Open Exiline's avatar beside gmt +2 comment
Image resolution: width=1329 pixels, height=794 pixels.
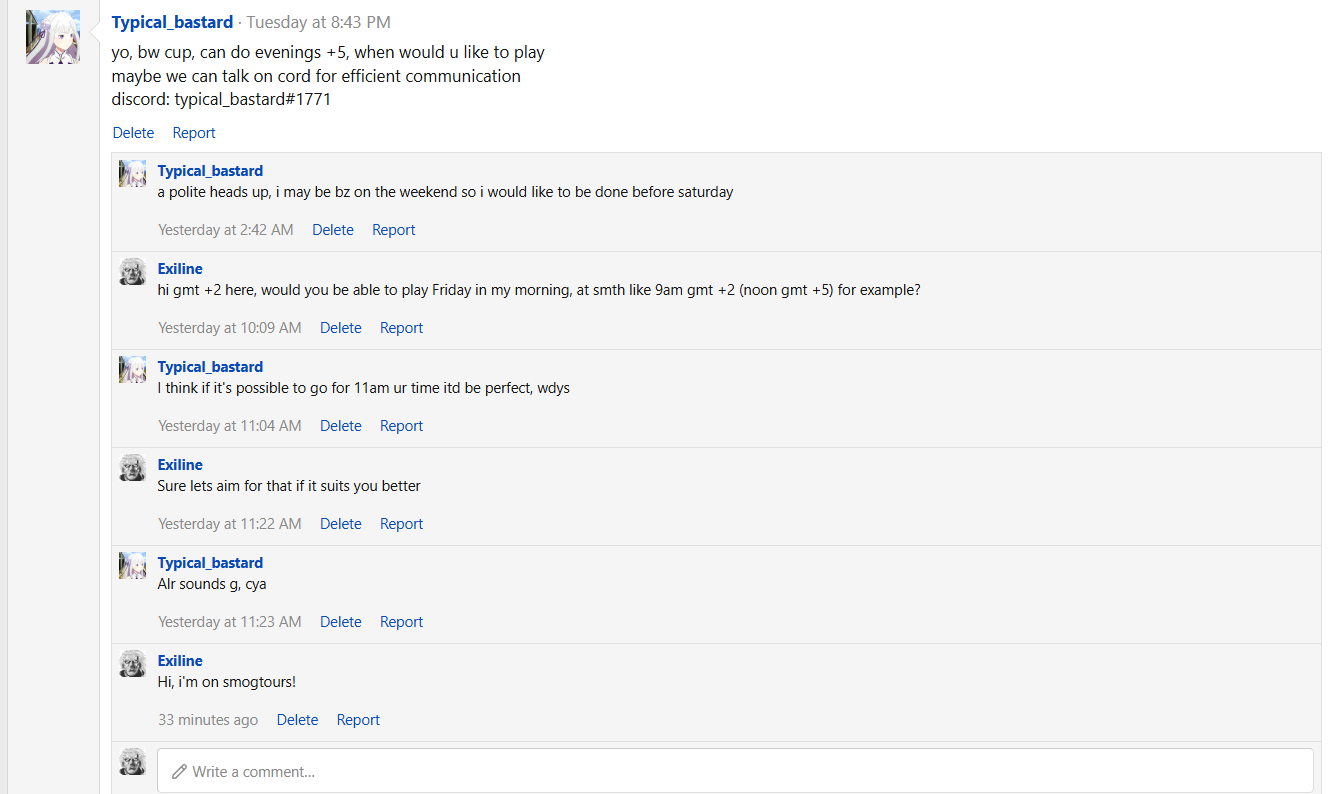pyautogui.click(x=133, y=271)
